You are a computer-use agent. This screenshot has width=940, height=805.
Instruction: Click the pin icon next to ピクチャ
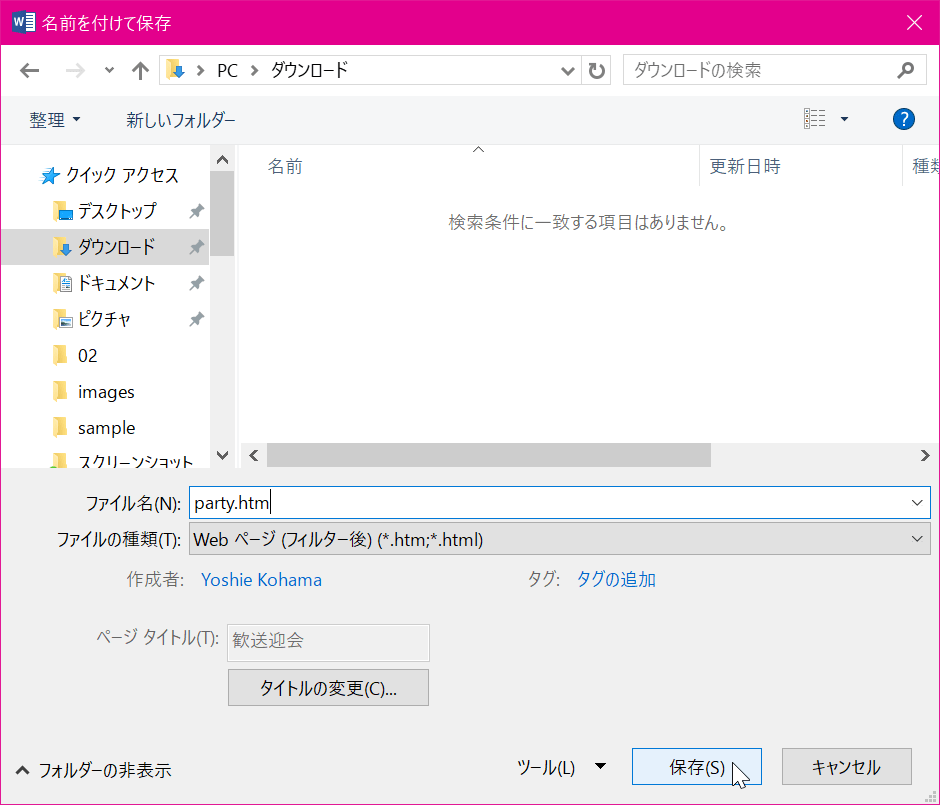point(197,319)
